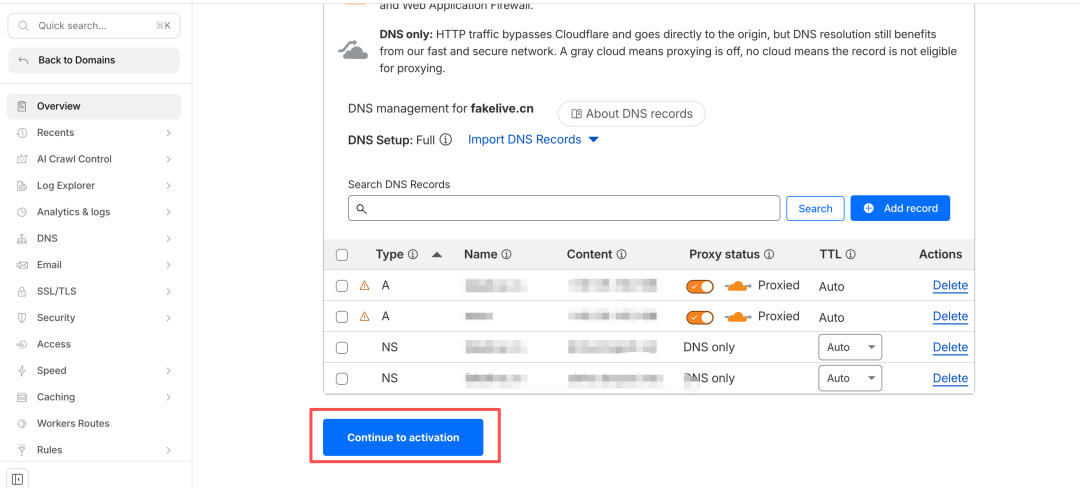Click the Recents clock icon
Screen dimensions: 1080x488
22,133
